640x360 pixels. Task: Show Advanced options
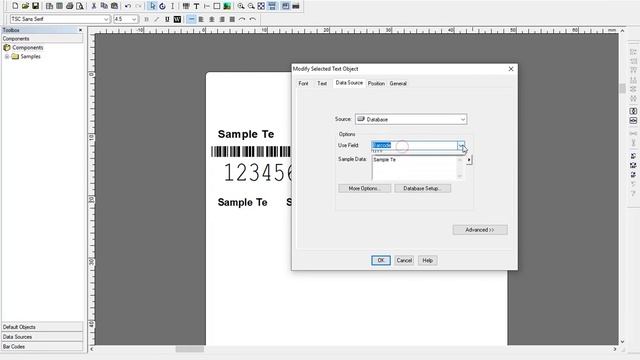pos(480,230)
